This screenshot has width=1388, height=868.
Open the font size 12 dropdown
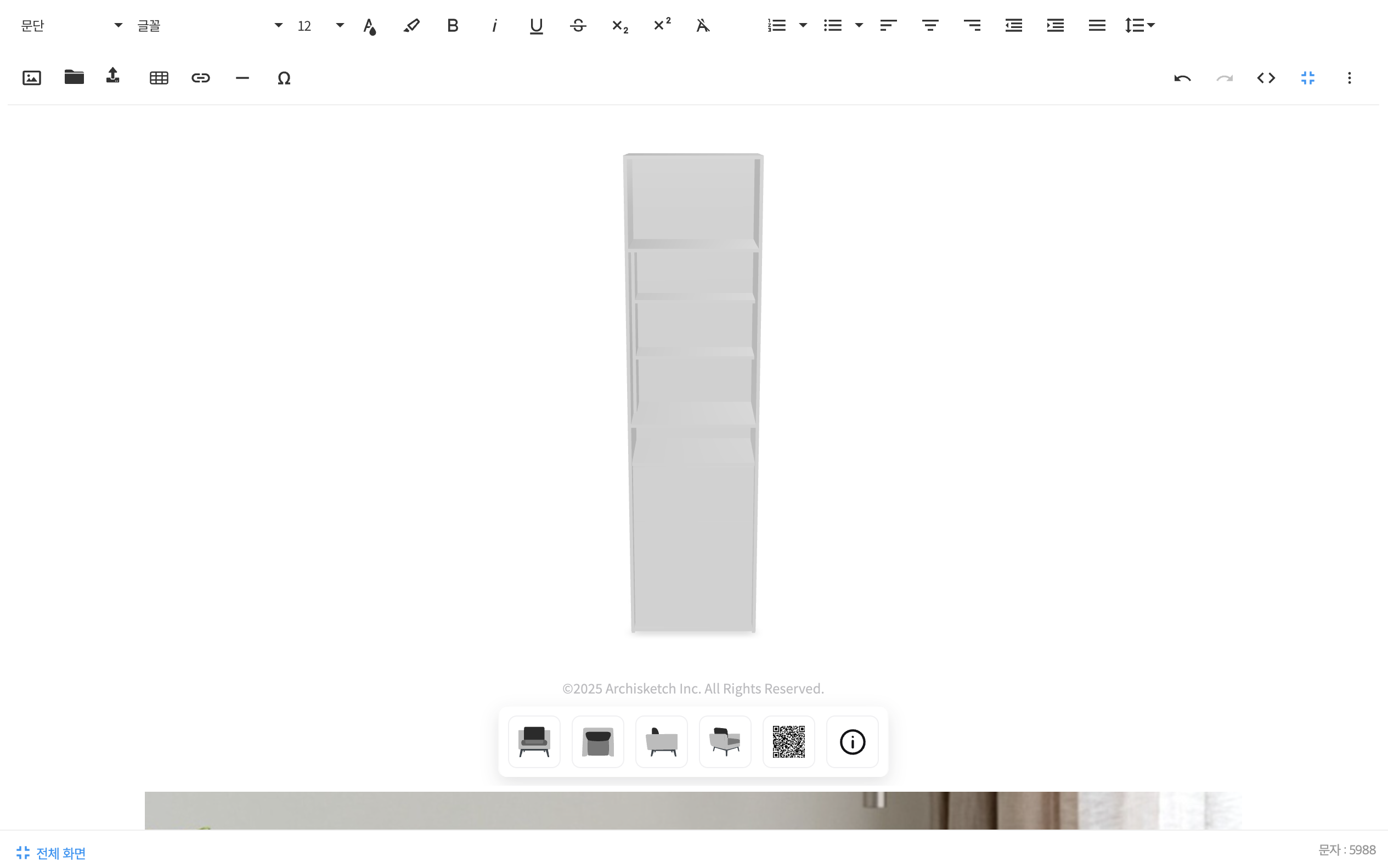pyautogui.click(x=320, y=26)
